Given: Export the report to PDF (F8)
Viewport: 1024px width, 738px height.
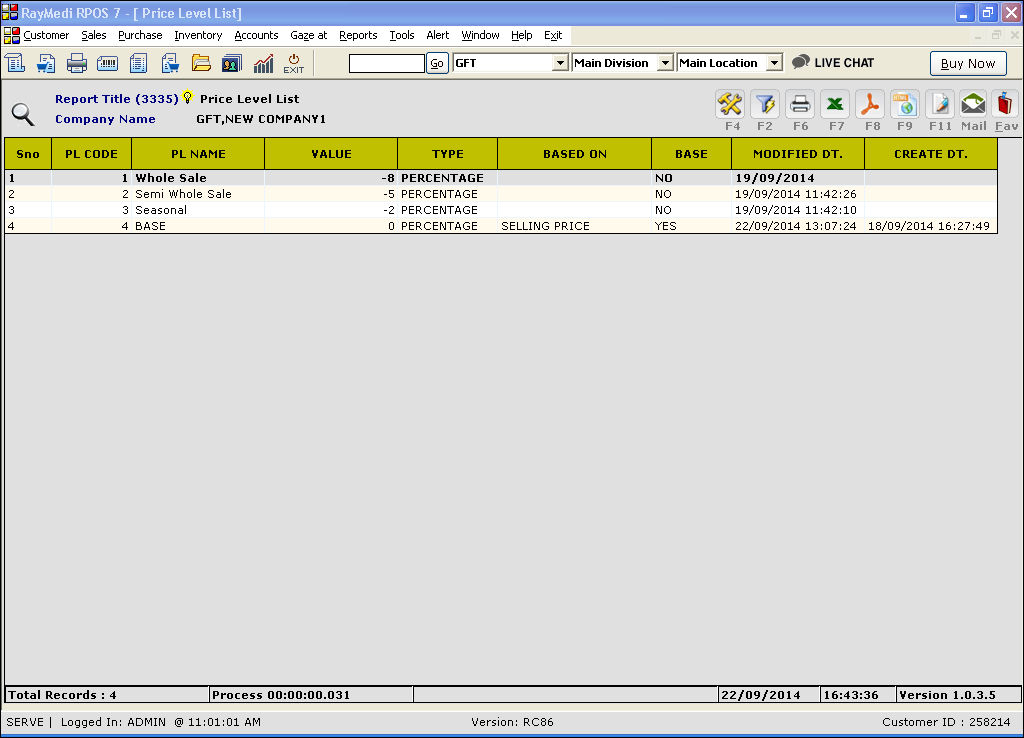Looking at the screenshot, I should pyautogui.click(x=871, y=104).
